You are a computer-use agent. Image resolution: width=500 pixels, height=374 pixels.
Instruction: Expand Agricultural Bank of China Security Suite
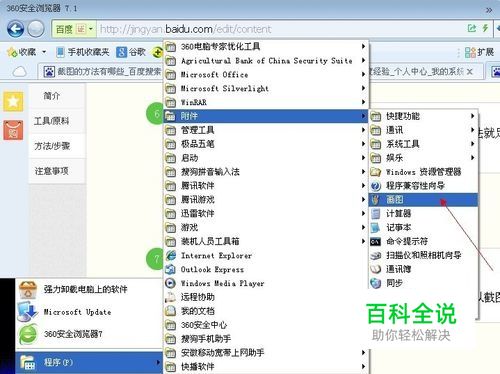coord(266,60)
